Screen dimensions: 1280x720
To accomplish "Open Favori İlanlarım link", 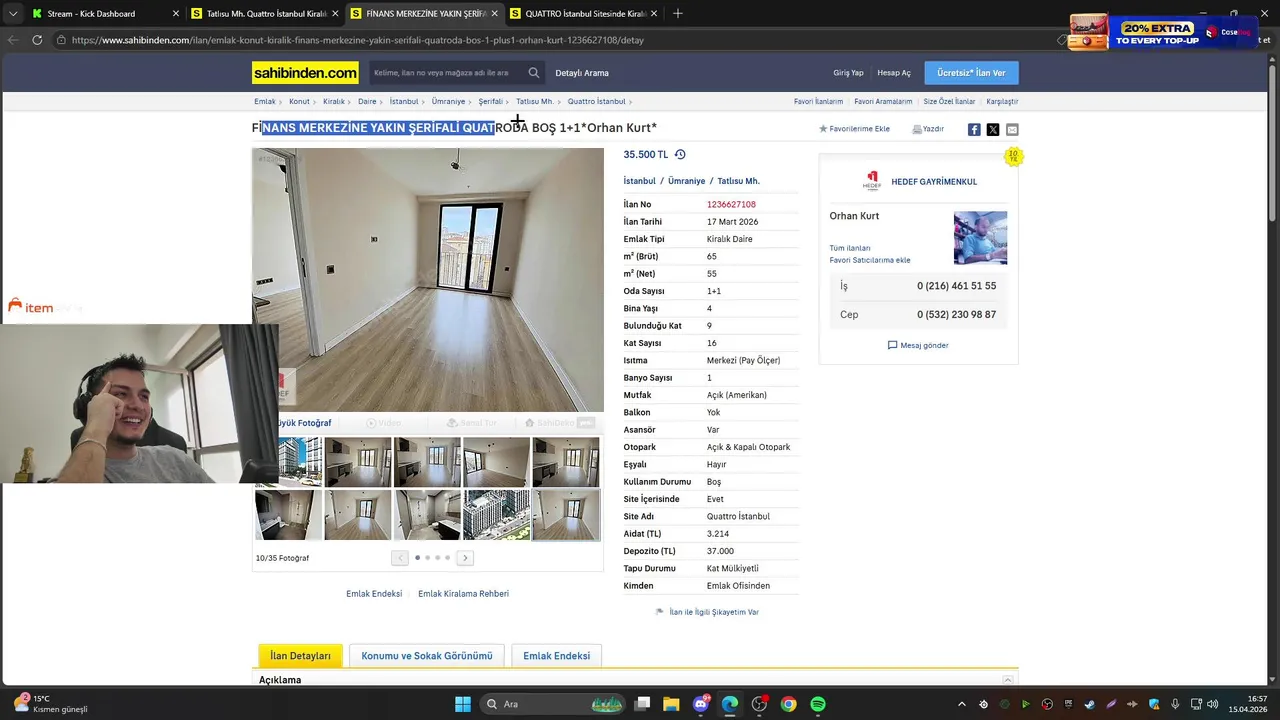I will (818, 102).
